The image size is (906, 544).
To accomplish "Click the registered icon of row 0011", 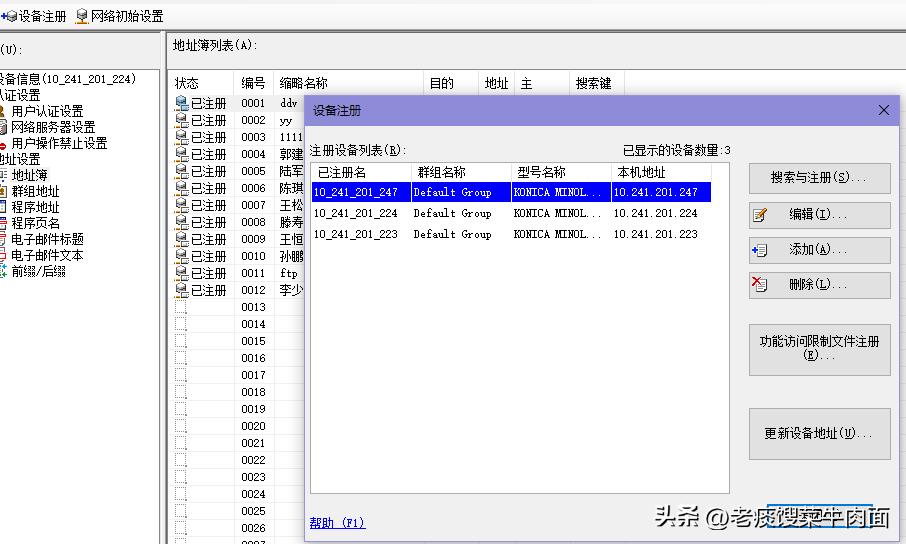I will click(181, 273).
